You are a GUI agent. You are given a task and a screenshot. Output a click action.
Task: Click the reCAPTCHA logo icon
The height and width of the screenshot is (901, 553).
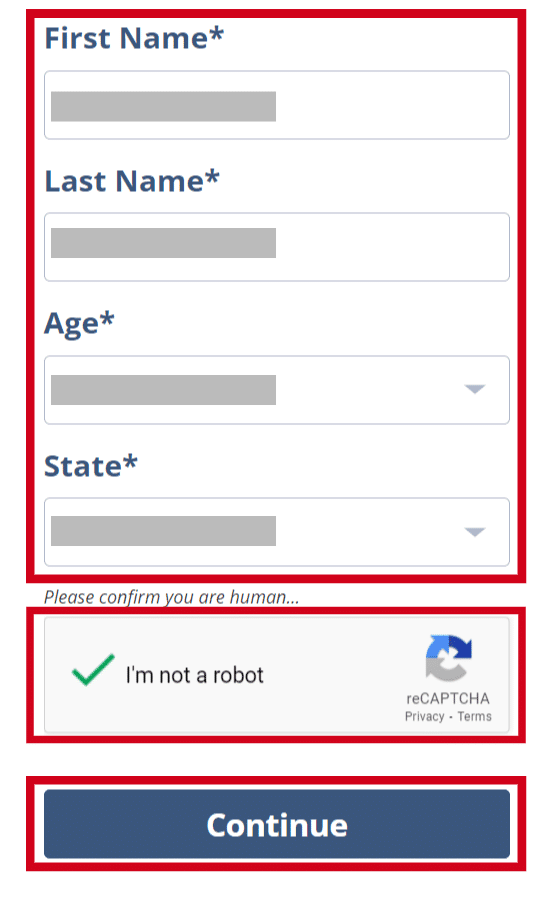[x=448, y=658]
